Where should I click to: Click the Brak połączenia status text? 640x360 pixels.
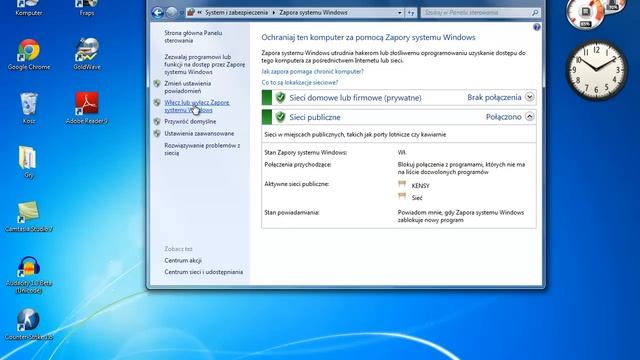coord(494,98)
